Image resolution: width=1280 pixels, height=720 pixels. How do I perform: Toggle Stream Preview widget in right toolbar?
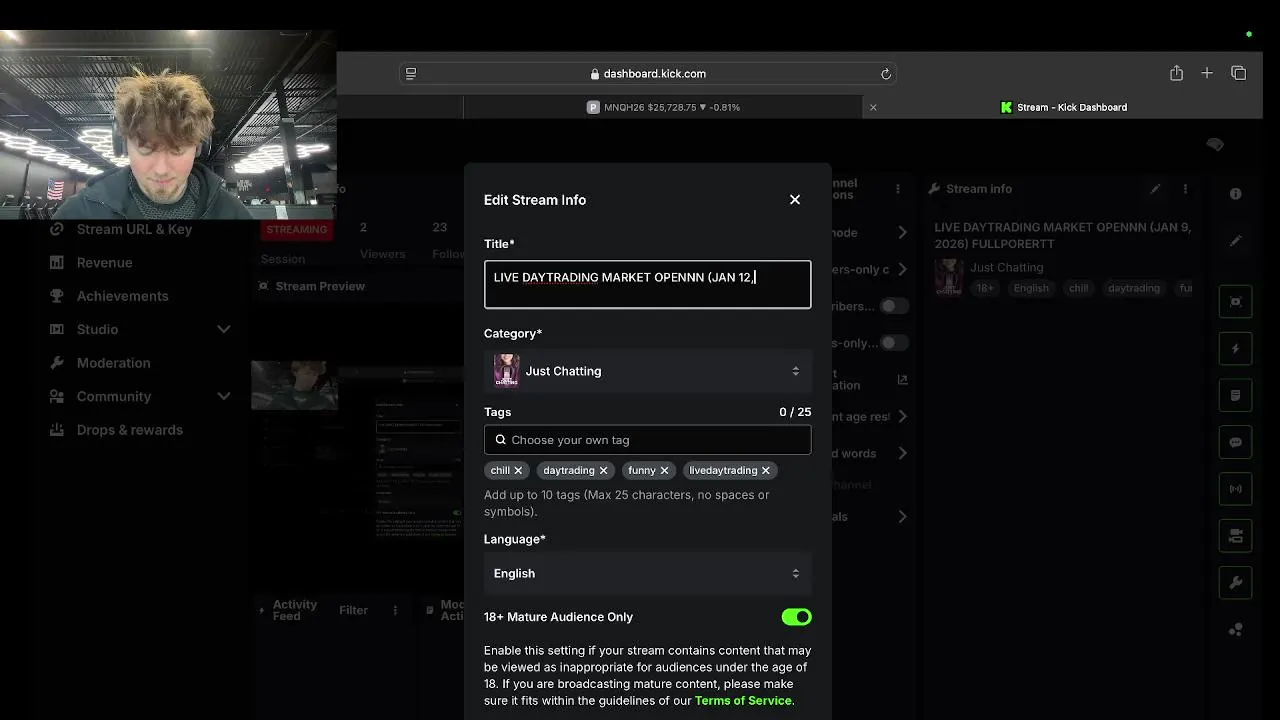(1236, 302)
